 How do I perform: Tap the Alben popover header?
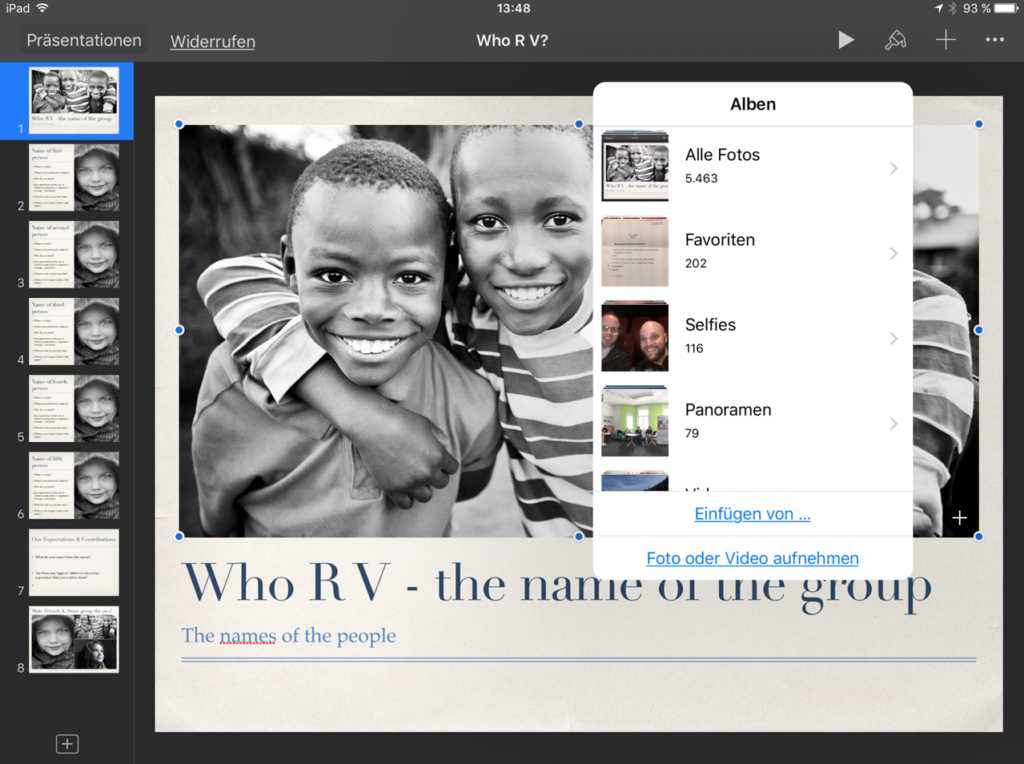752,104
